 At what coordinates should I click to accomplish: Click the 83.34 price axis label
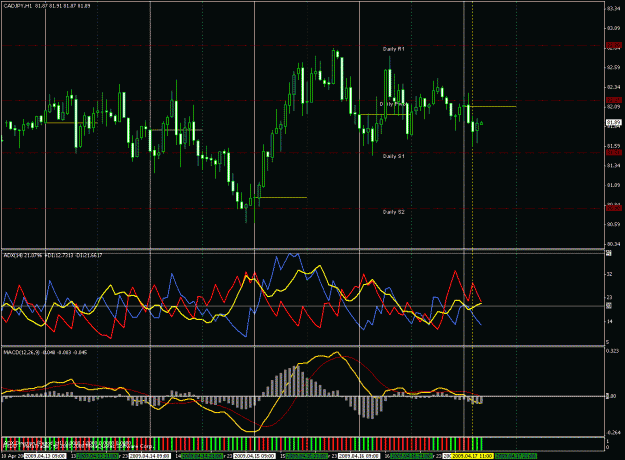click(613, 9)
